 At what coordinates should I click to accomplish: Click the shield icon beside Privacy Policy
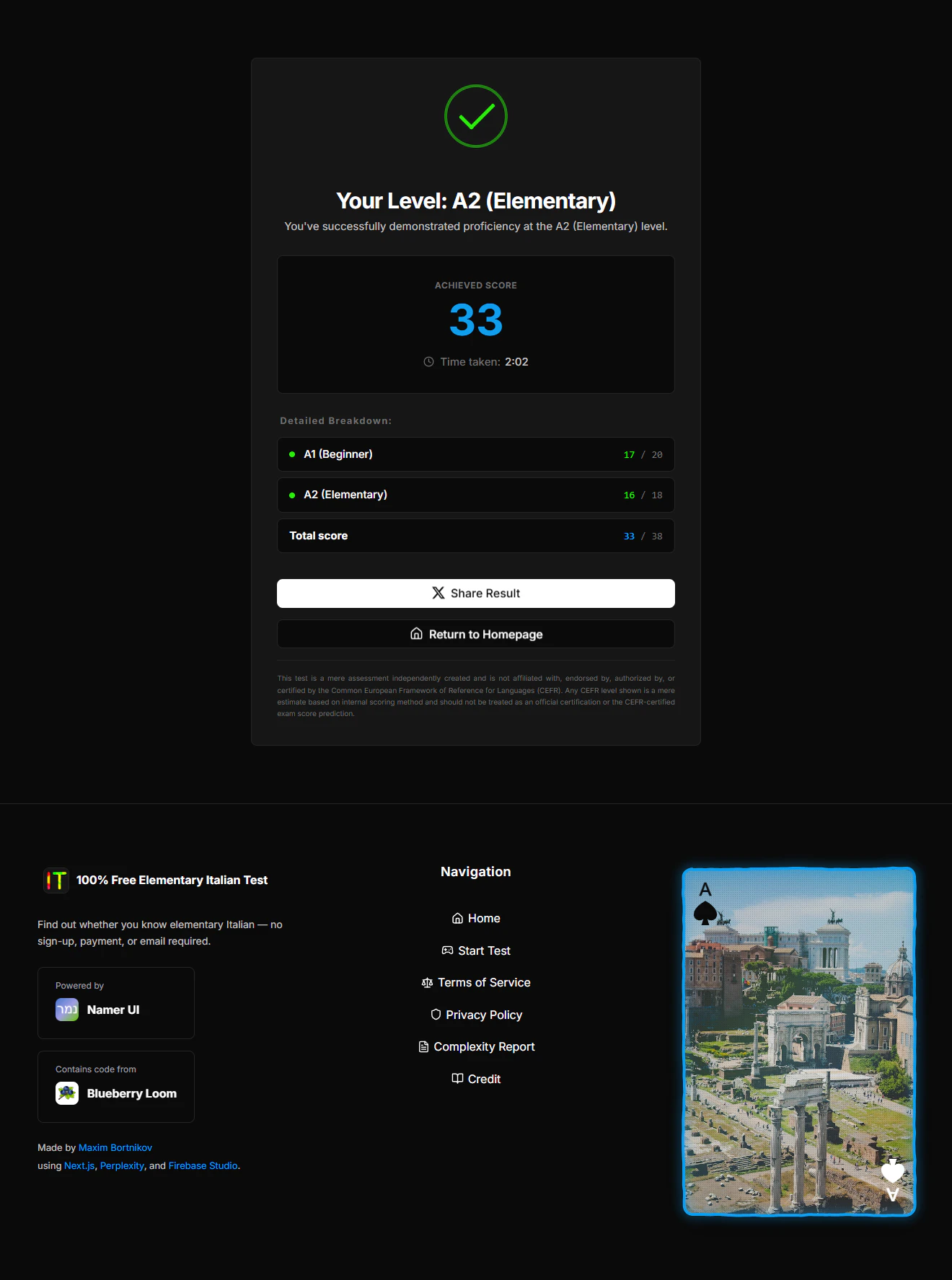(x=436, y=1015)
